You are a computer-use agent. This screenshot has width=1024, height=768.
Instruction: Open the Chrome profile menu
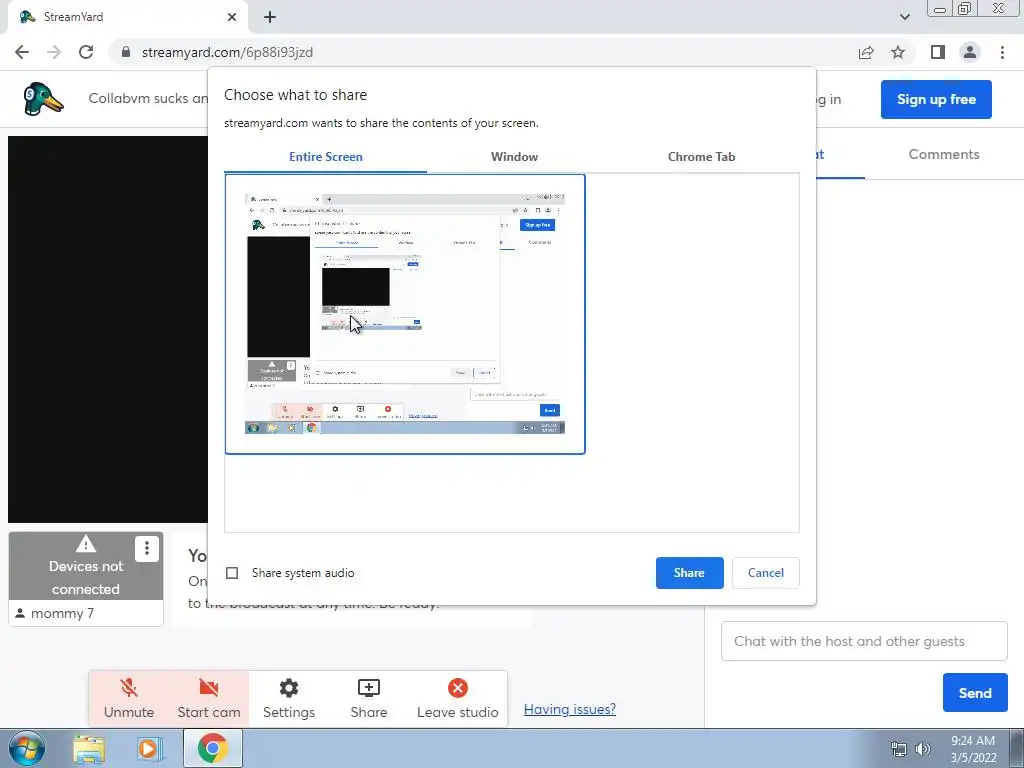tap(970, 52)
